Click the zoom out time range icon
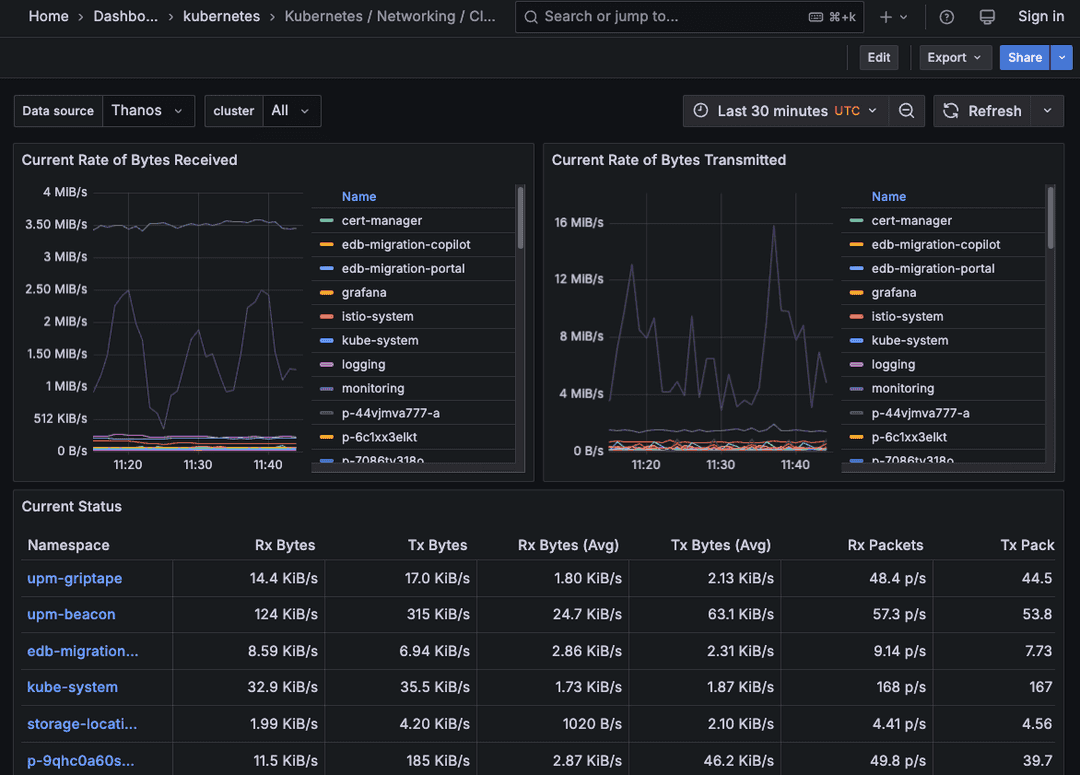 point(906,111)
